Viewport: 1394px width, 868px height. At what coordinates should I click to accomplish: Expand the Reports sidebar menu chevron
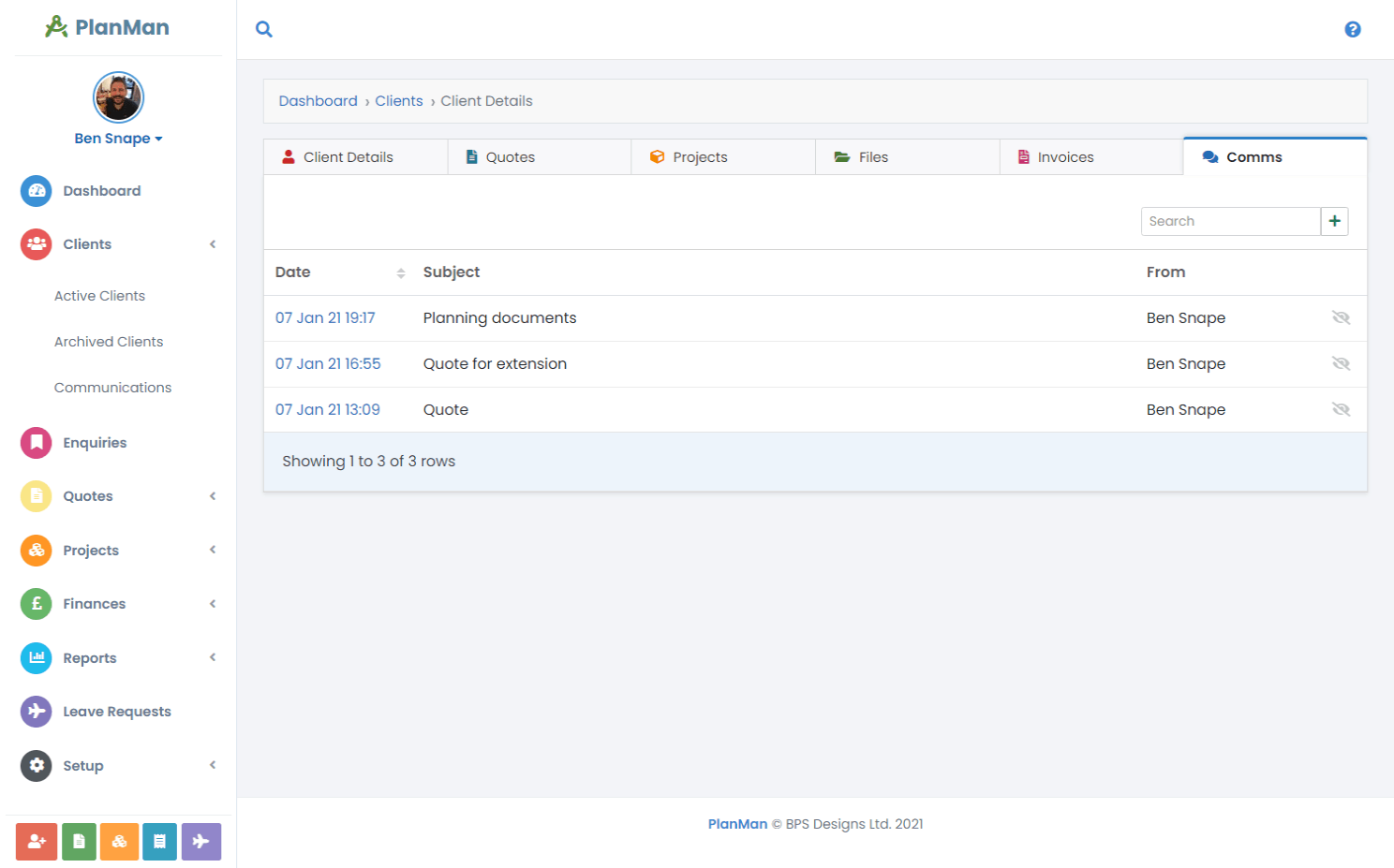click(x=213, y=657)
